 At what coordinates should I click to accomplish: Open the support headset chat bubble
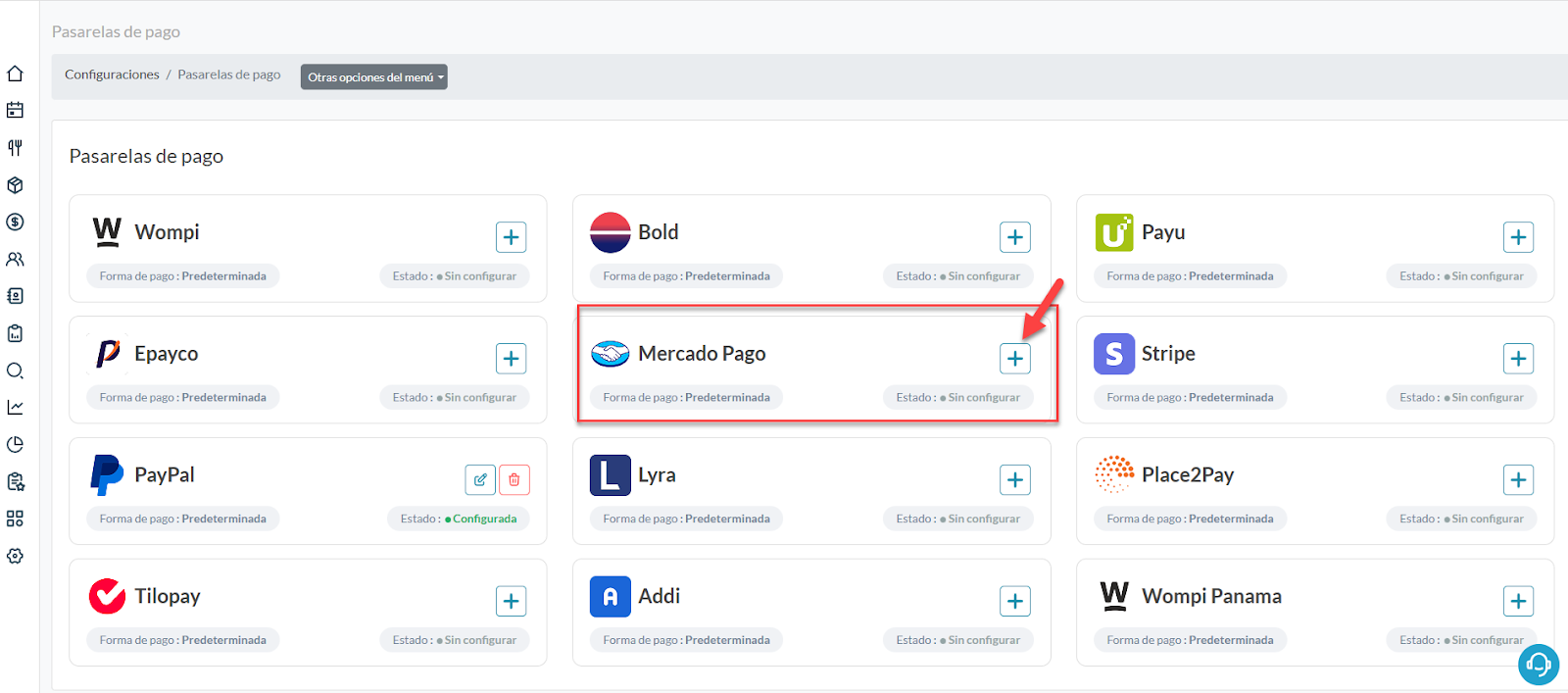1538,665
